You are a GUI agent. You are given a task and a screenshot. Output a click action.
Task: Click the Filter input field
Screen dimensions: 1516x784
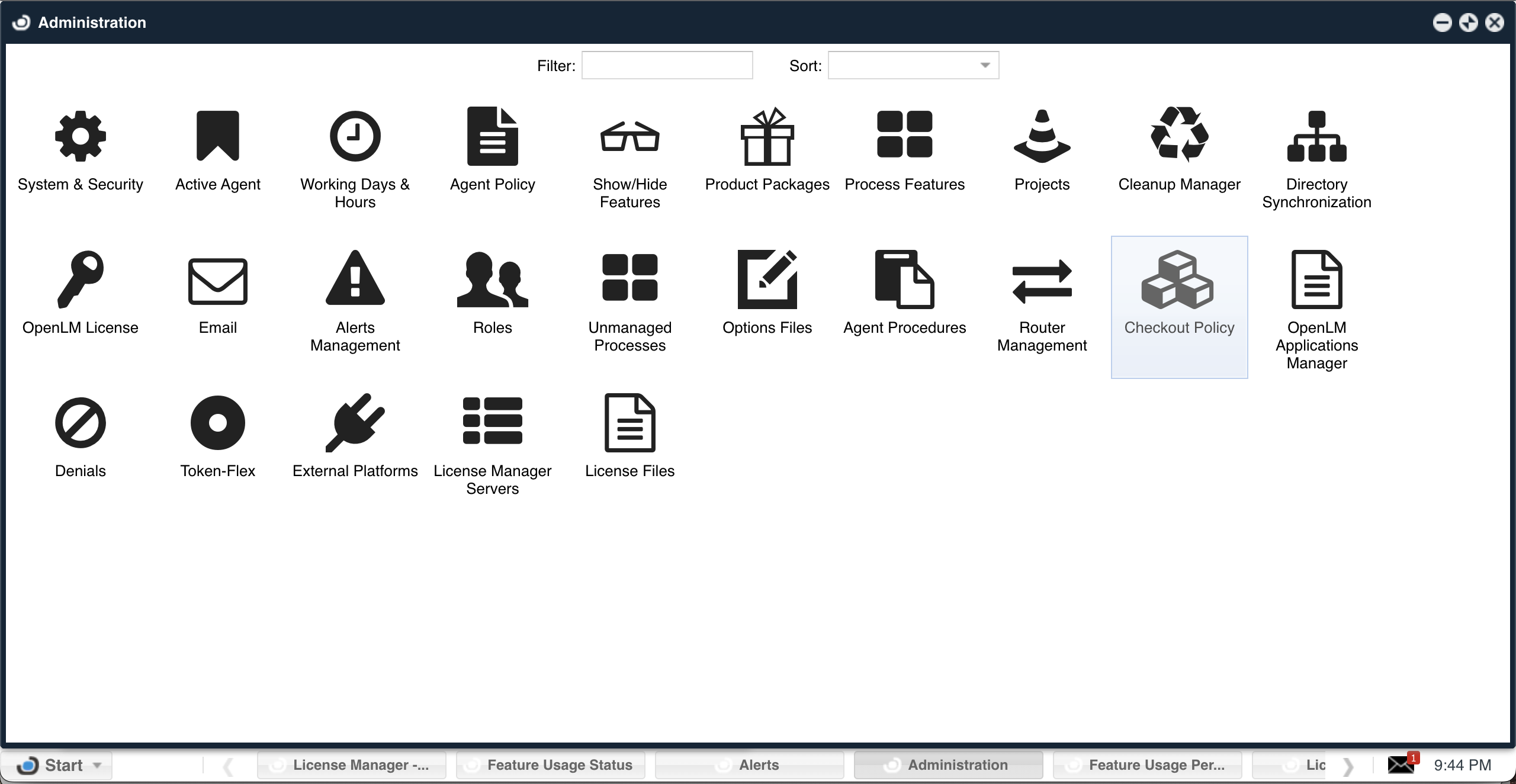(x=667, y=65)
